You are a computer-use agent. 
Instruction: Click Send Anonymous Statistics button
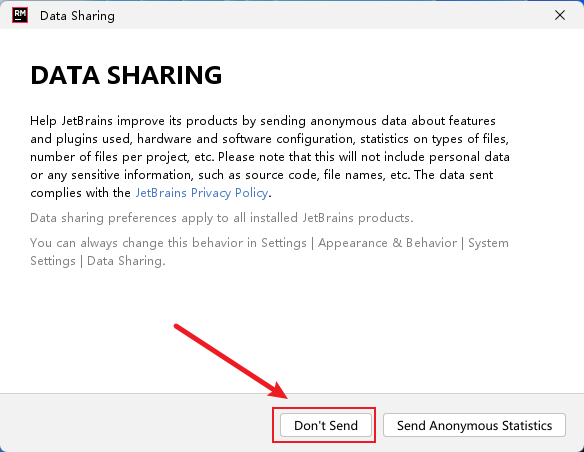tap(474, 425)
